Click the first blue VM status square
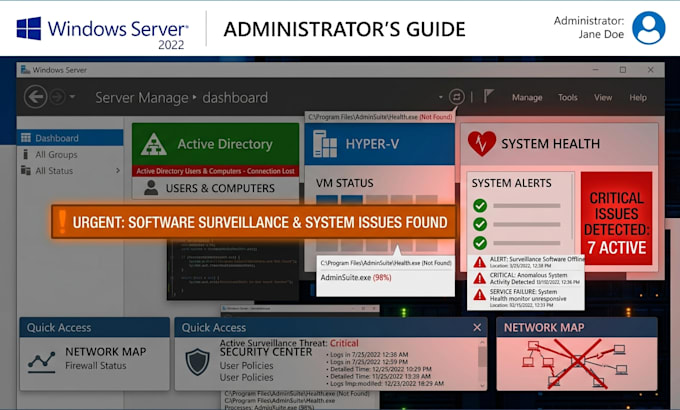 (327, 200)
